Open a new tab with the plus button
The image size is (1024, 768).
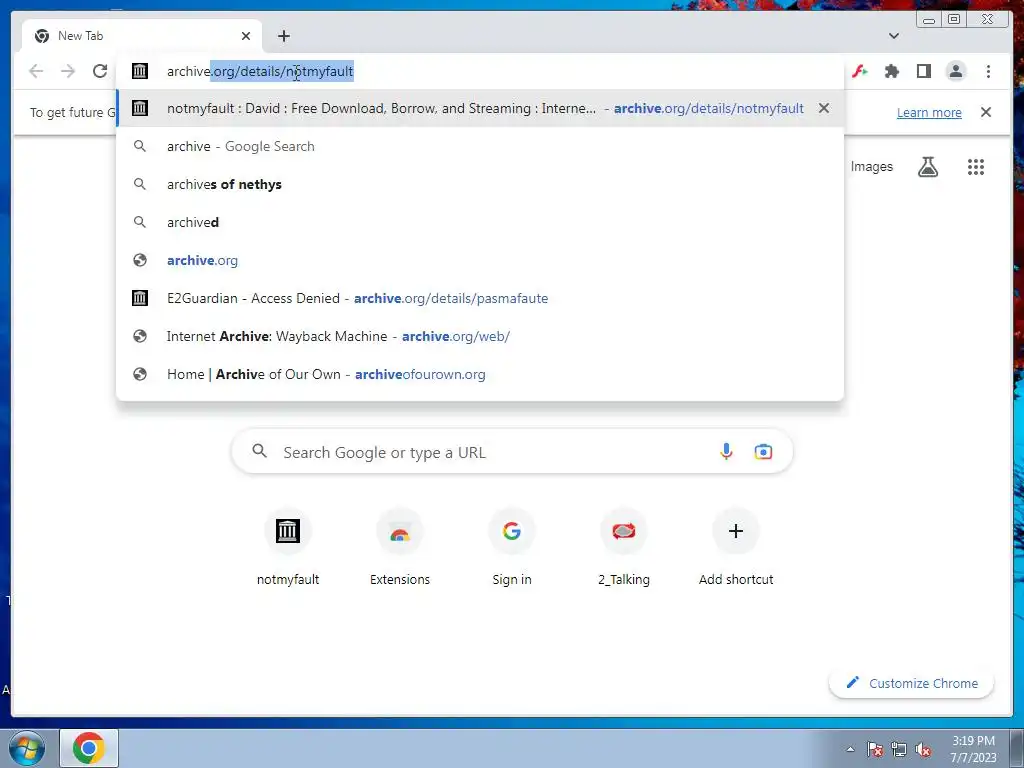pos(283,36)
